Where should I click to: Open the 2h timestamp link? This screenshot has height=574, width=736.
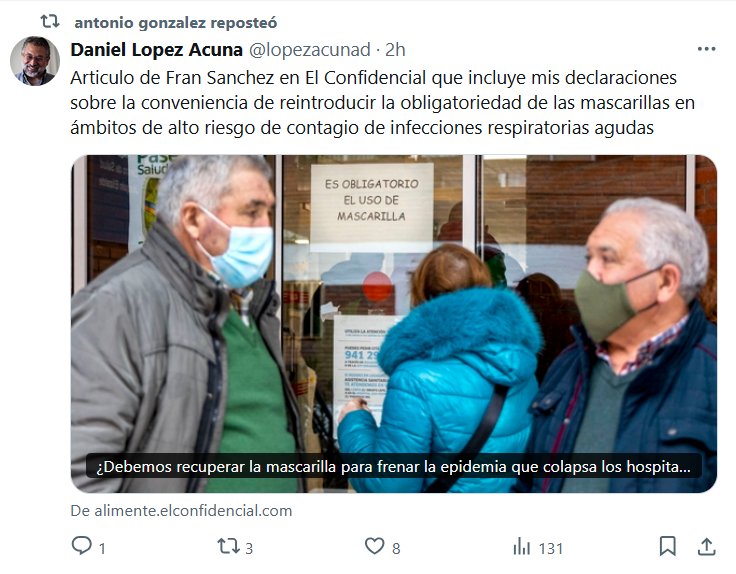(x=395, y=50)
